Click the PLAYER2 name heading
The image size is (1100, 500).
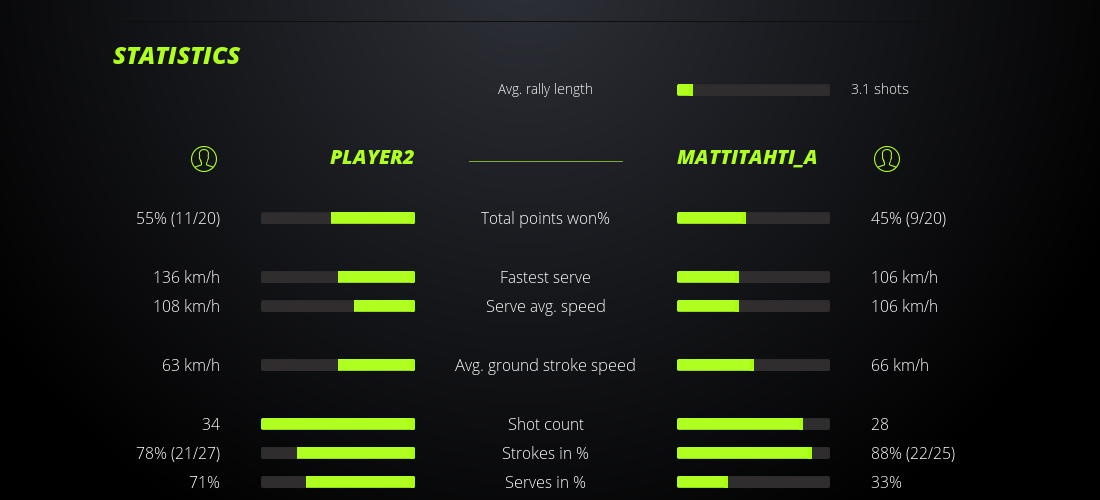tap(372, 158)
